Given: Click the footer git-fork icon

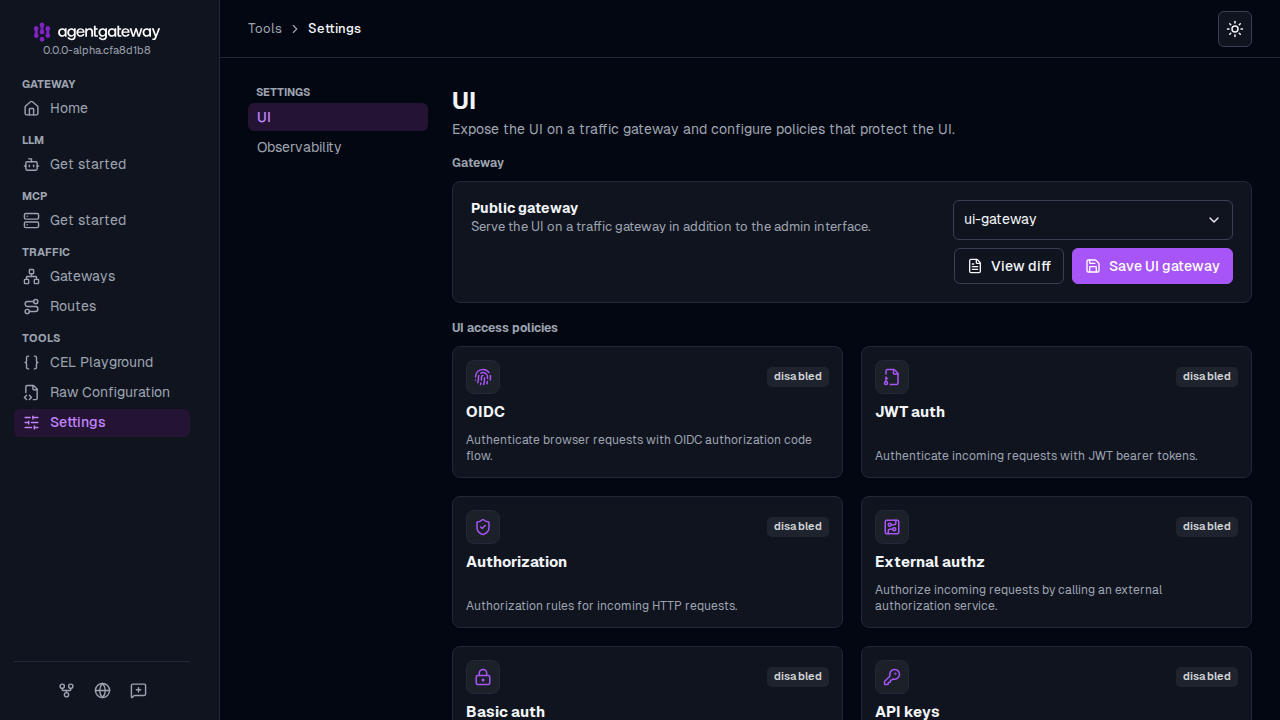Looking at the screenshot, I should click(x=66, y=690).
